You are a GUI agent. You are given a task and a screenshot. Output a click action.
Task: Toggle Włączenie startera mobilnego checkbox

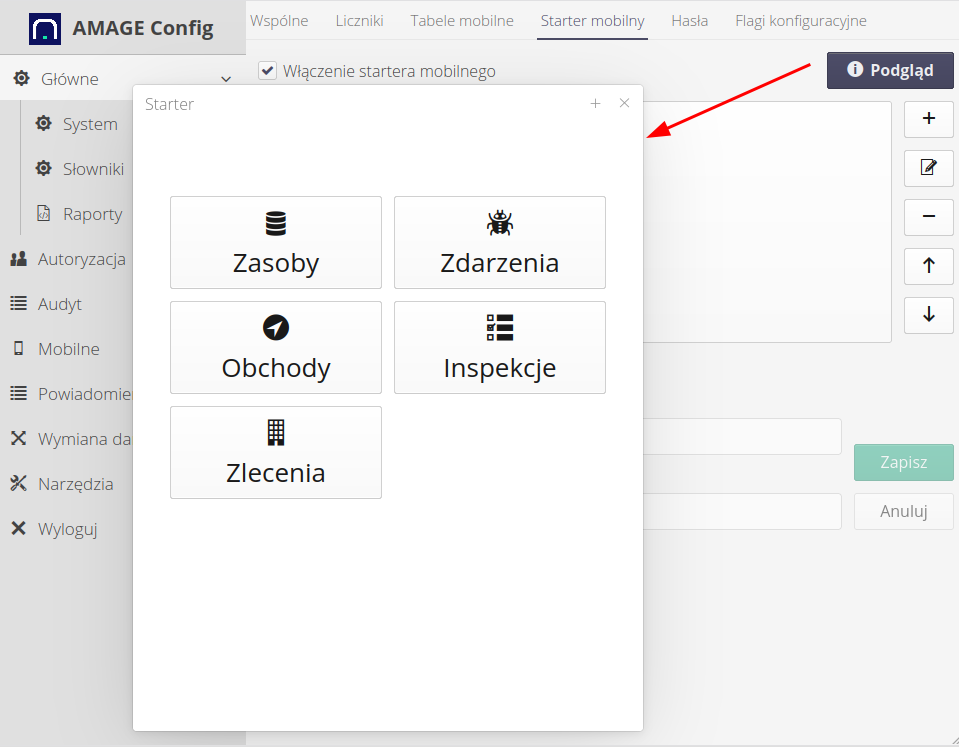tap(267, 71)
